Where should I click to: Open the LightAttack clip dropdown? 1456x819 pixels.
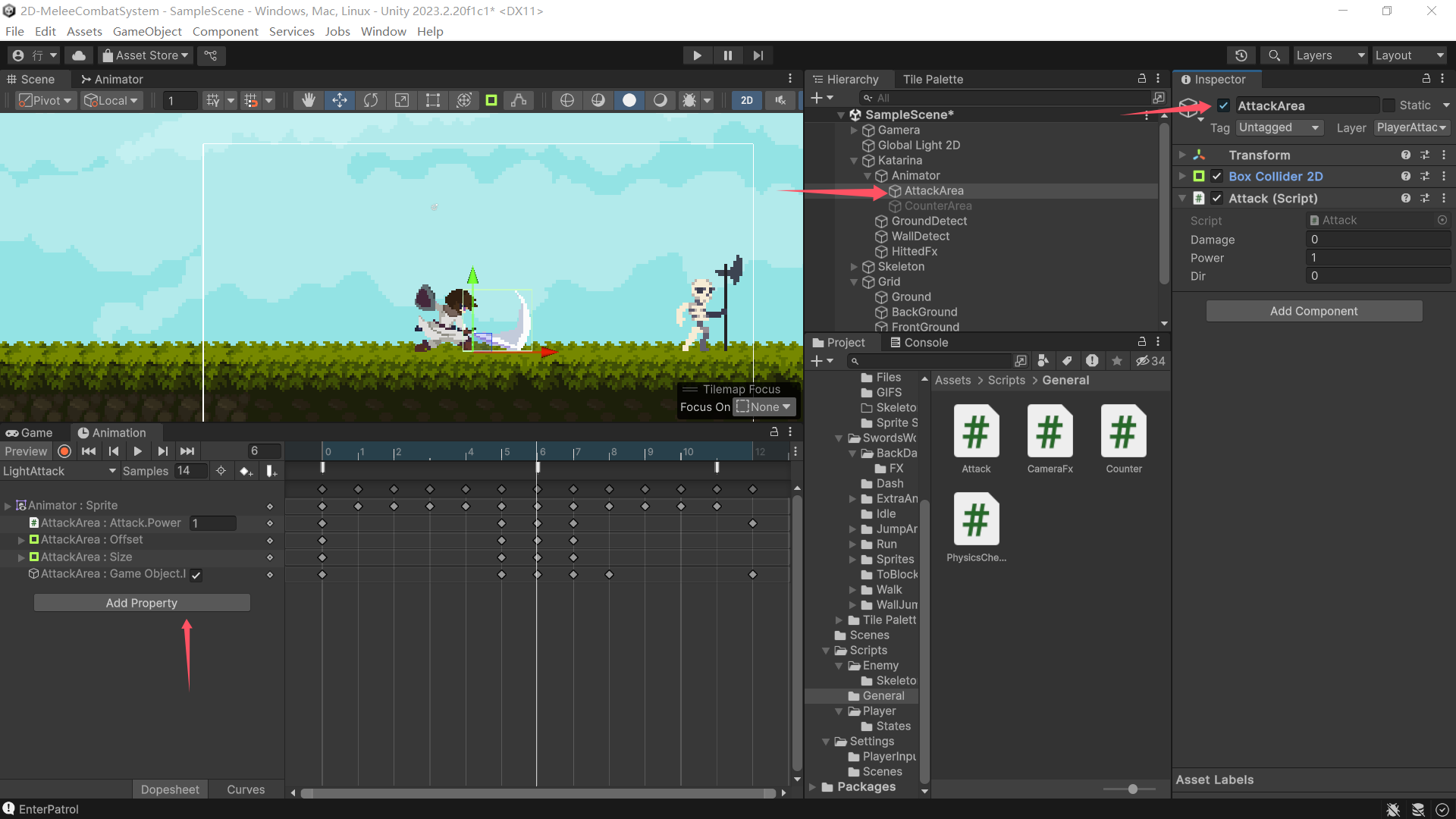[x=59, y=471]
